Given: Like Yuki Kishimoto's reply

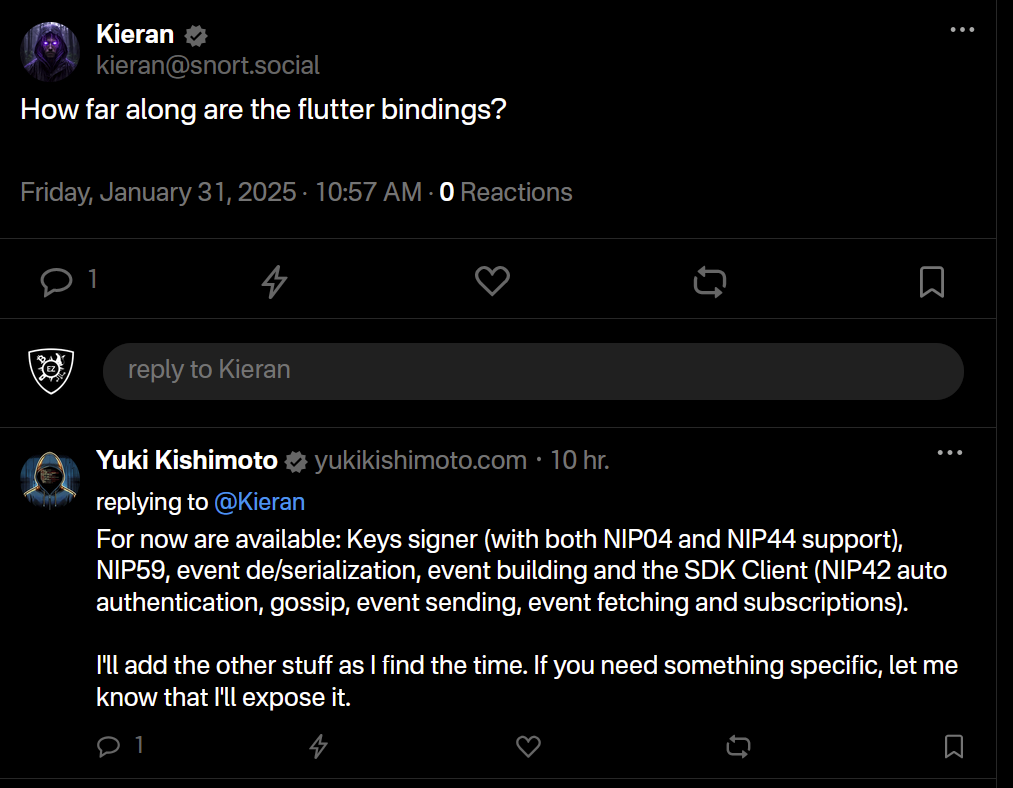Looking at the screenshot, I should tap(528, 746).
